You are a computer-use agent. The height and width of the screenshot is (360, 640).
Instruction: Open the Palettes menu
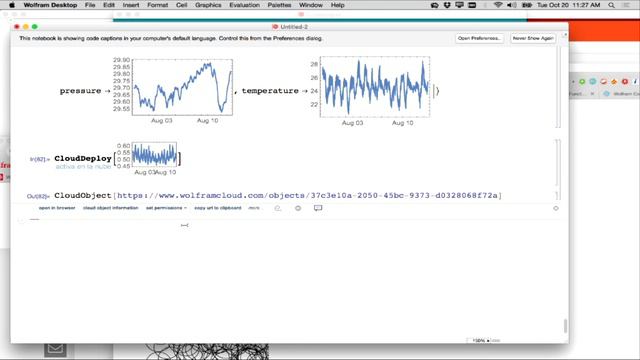pyautogui.click(x=279, y=5)
